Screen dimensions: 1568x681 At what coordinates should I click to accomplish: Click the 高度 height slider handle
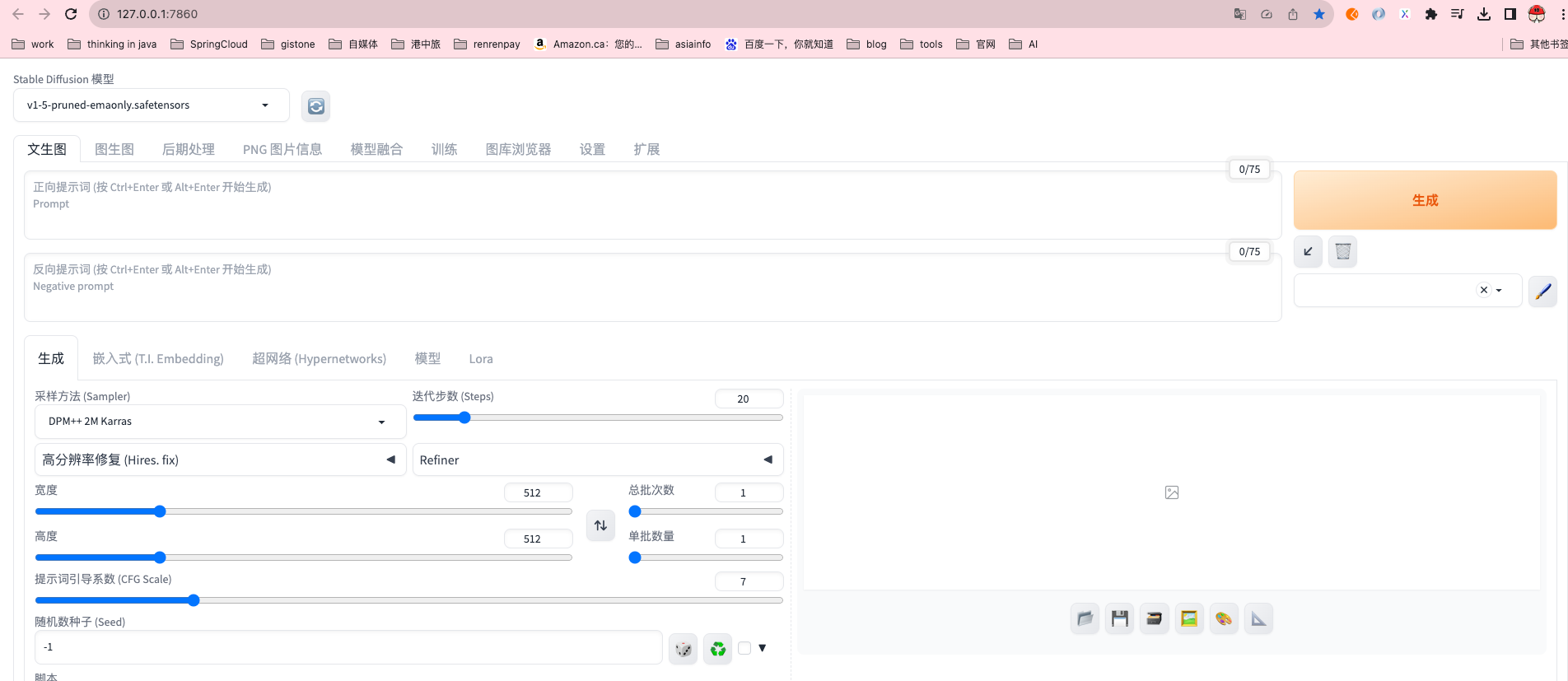160,557
